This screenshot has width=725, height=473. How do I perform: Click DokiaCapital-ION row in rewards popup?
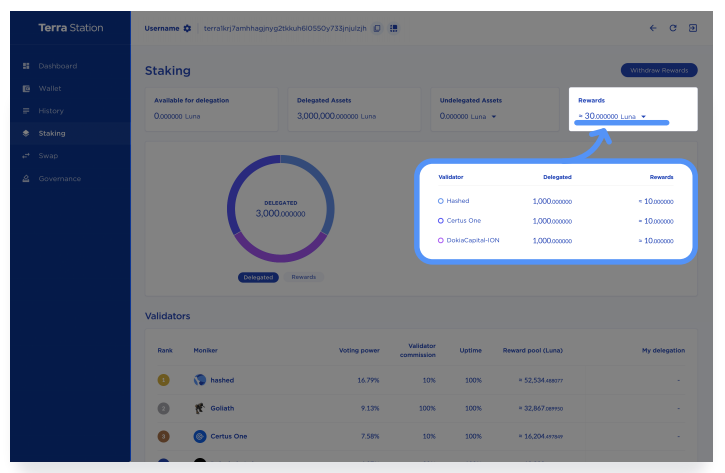(555, 240)
